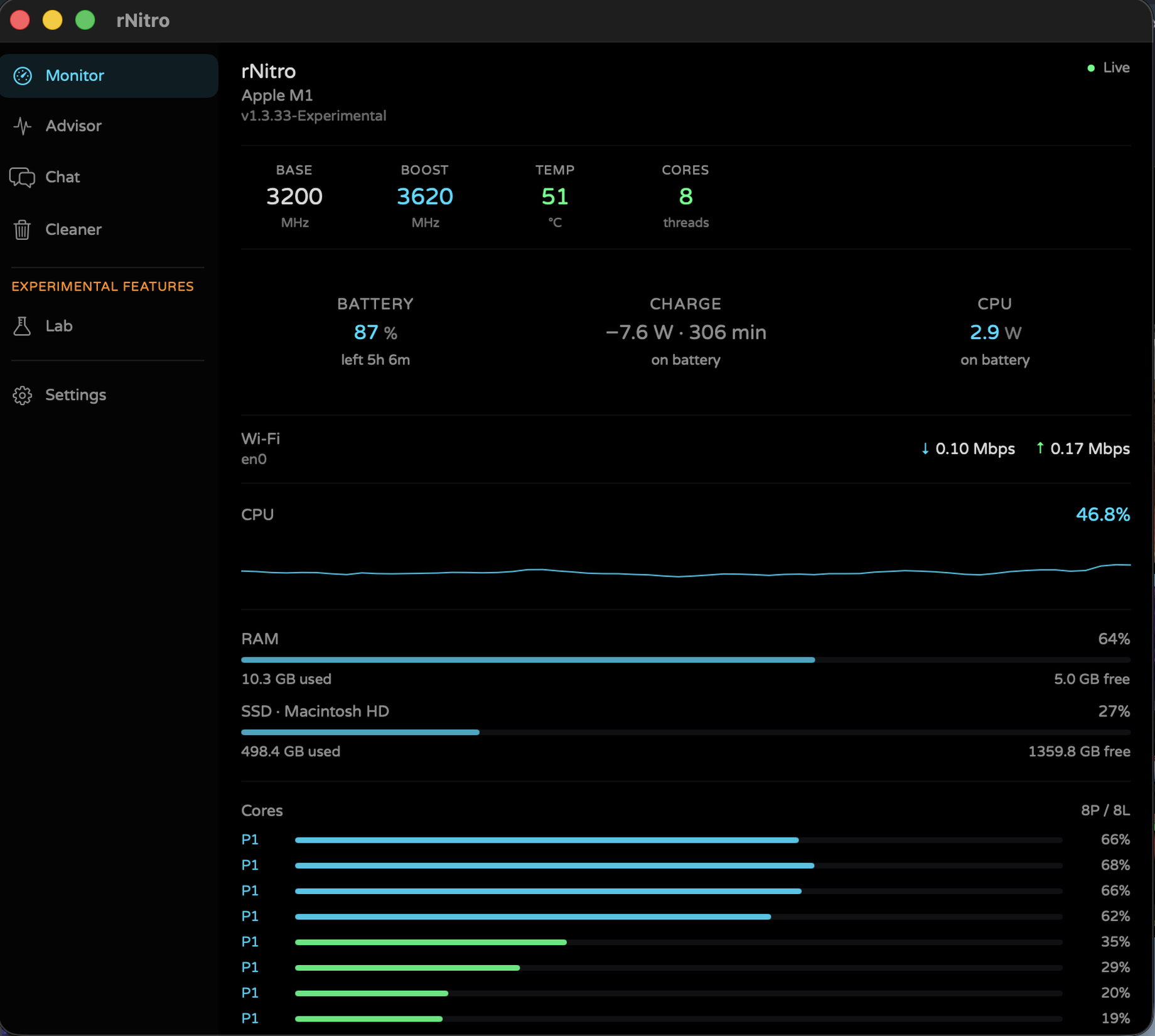Click the download speed '0.10 Mbps'
This screenshot has width=1155, height=1036.
click(975, 449)
